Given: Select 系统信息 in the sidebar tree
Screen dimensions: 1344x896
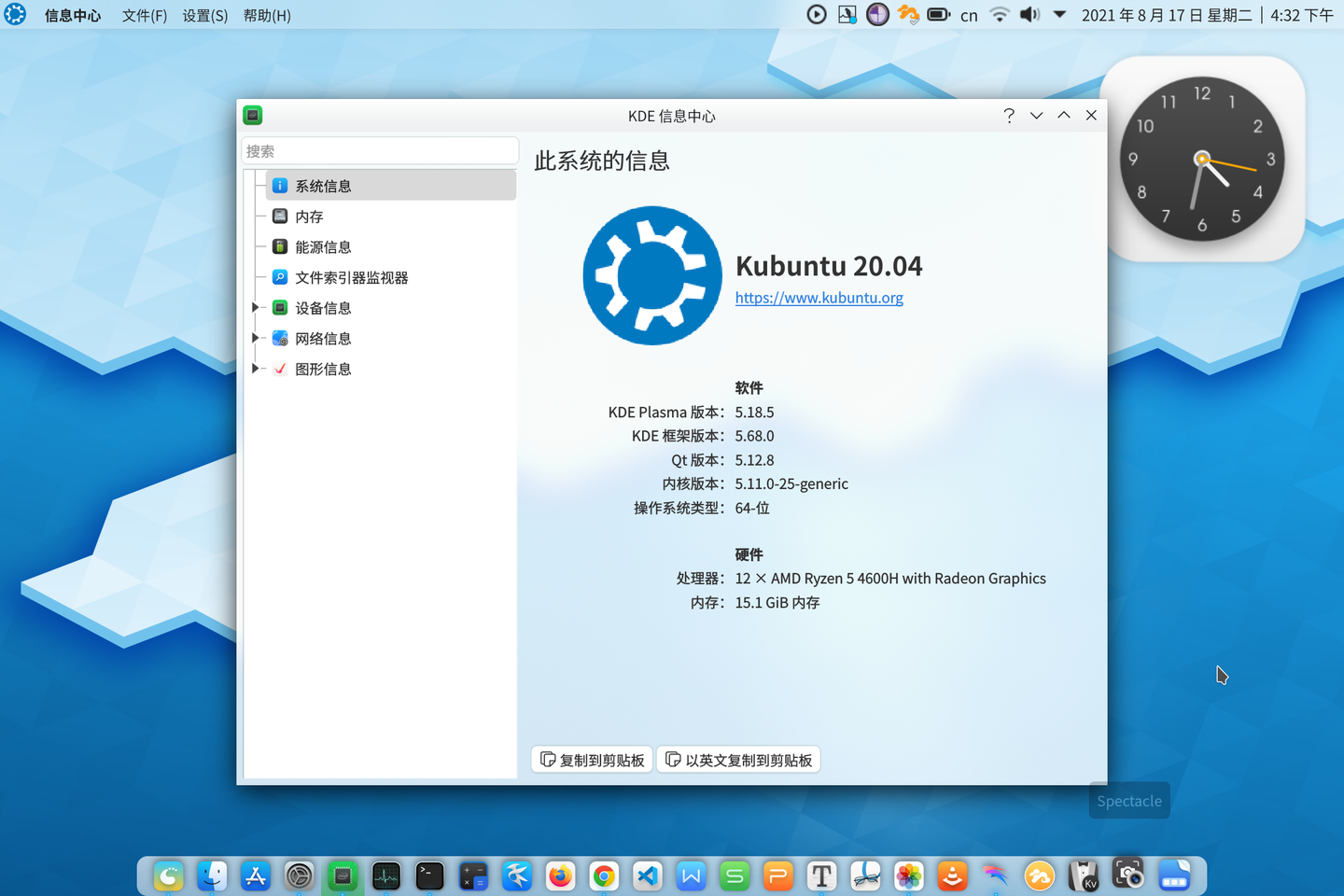Looking at the screenshot, I should click(x=390, y=186).
